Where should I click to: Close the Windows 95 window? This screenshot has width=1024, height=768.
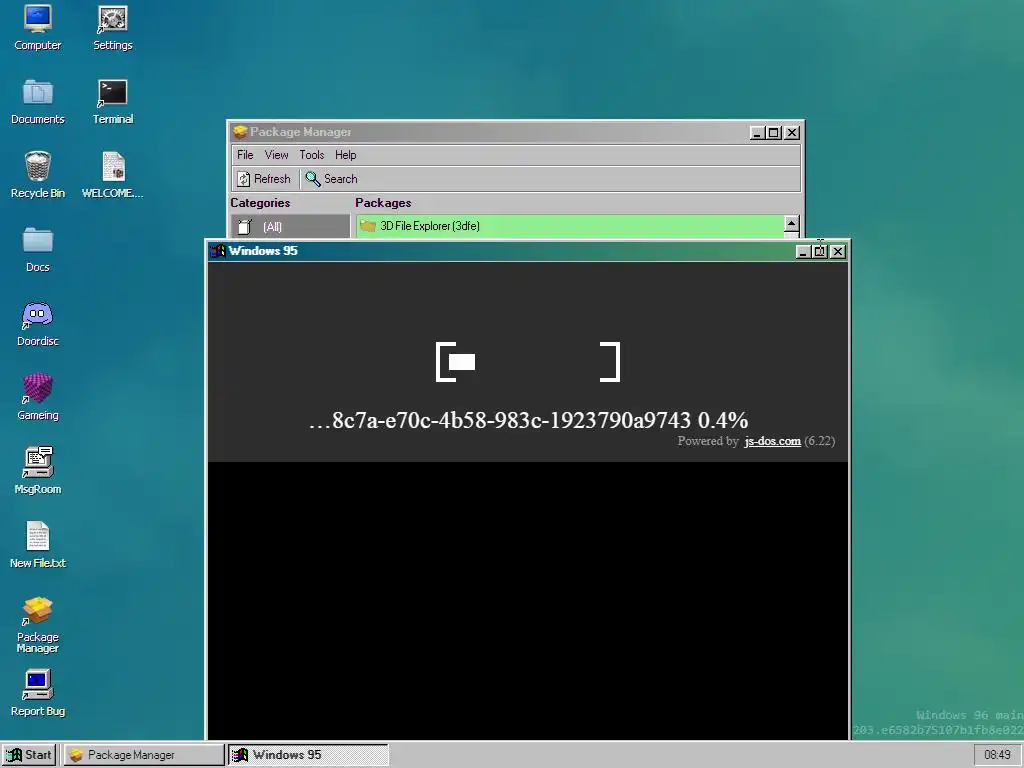[x=838, y=251]
